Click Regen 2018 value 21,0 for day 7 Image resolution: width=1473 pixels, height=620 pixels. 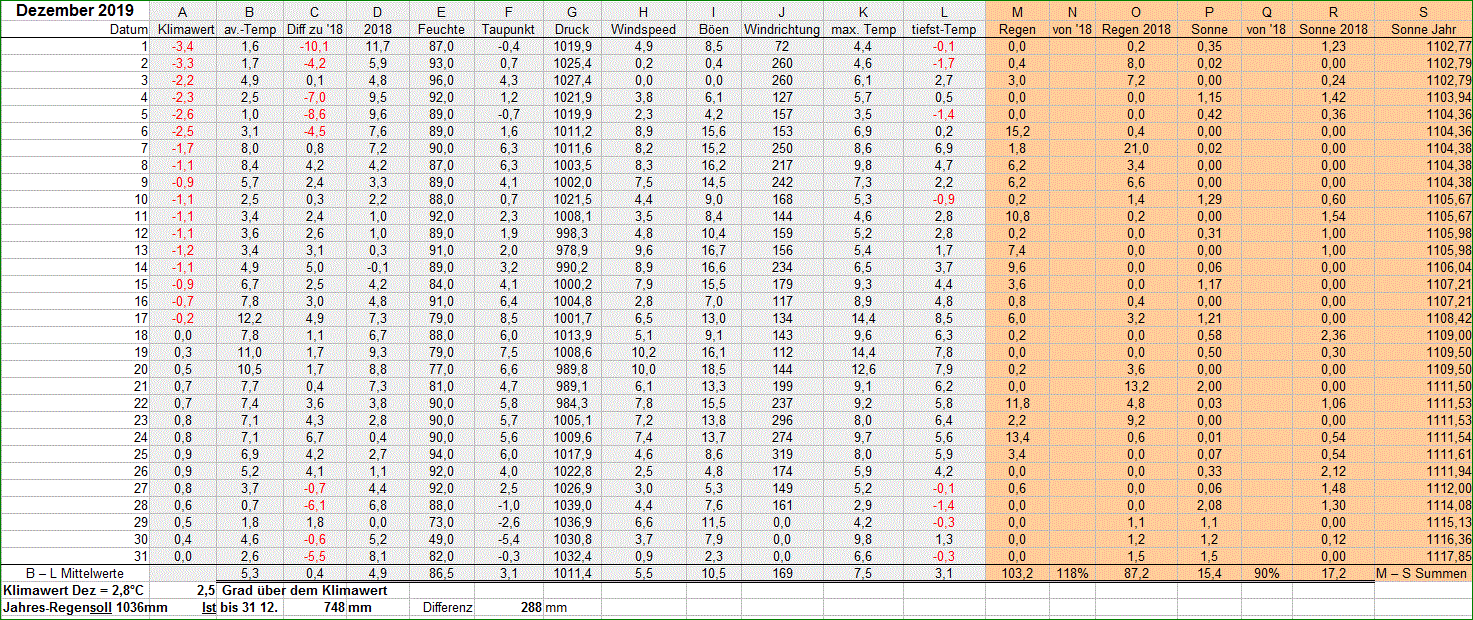click(x=1136, y=148)
